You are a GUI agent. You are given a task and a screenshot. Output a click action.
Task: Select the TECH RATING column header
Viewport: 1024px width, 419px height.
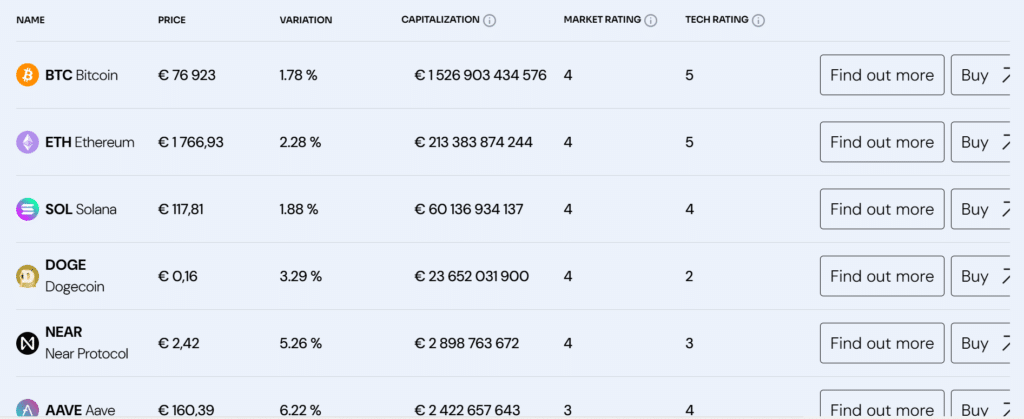pos(716,20)
